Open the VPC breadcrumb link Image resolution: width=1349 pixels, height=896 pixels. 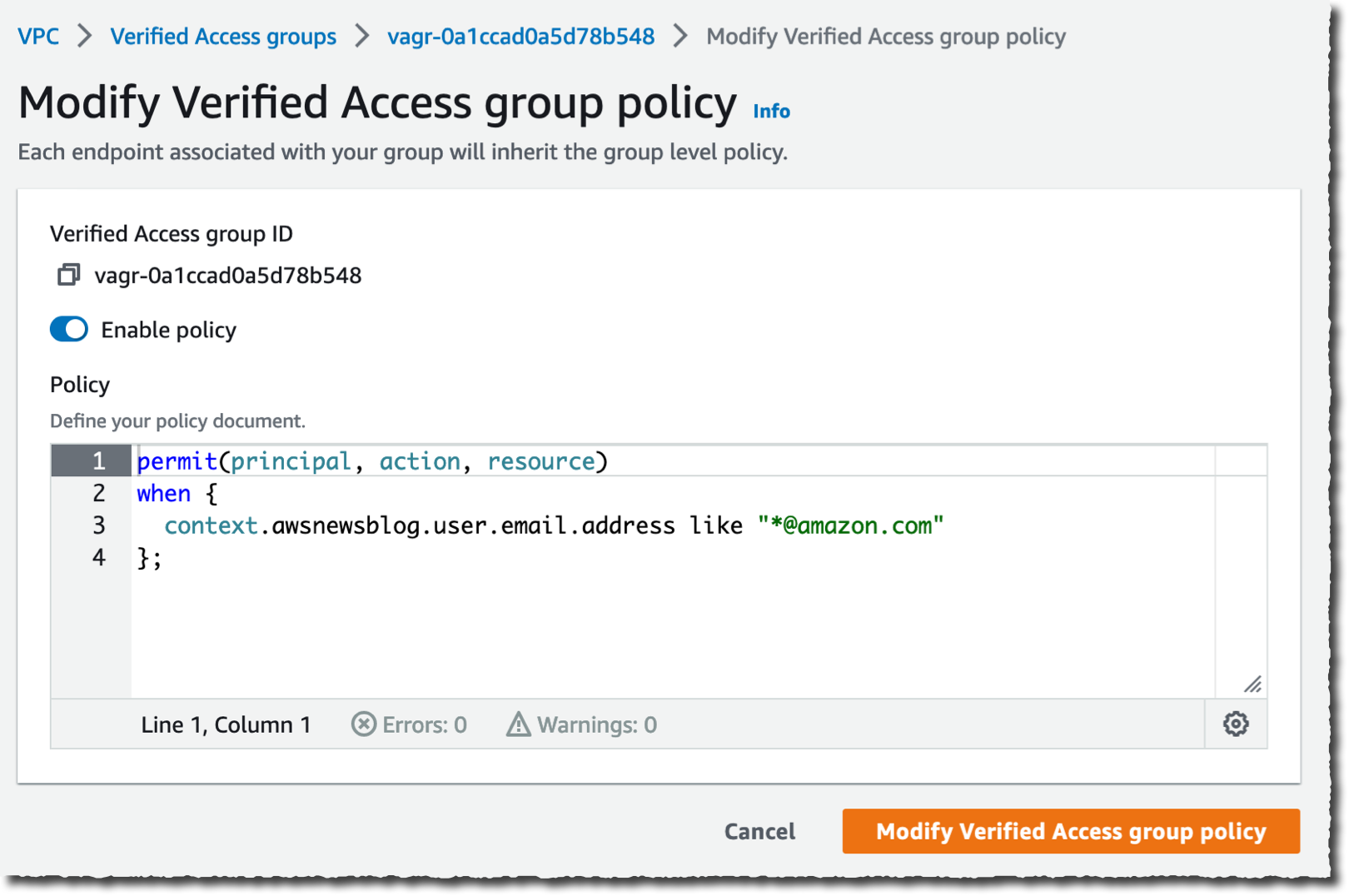tap(38, 37)
